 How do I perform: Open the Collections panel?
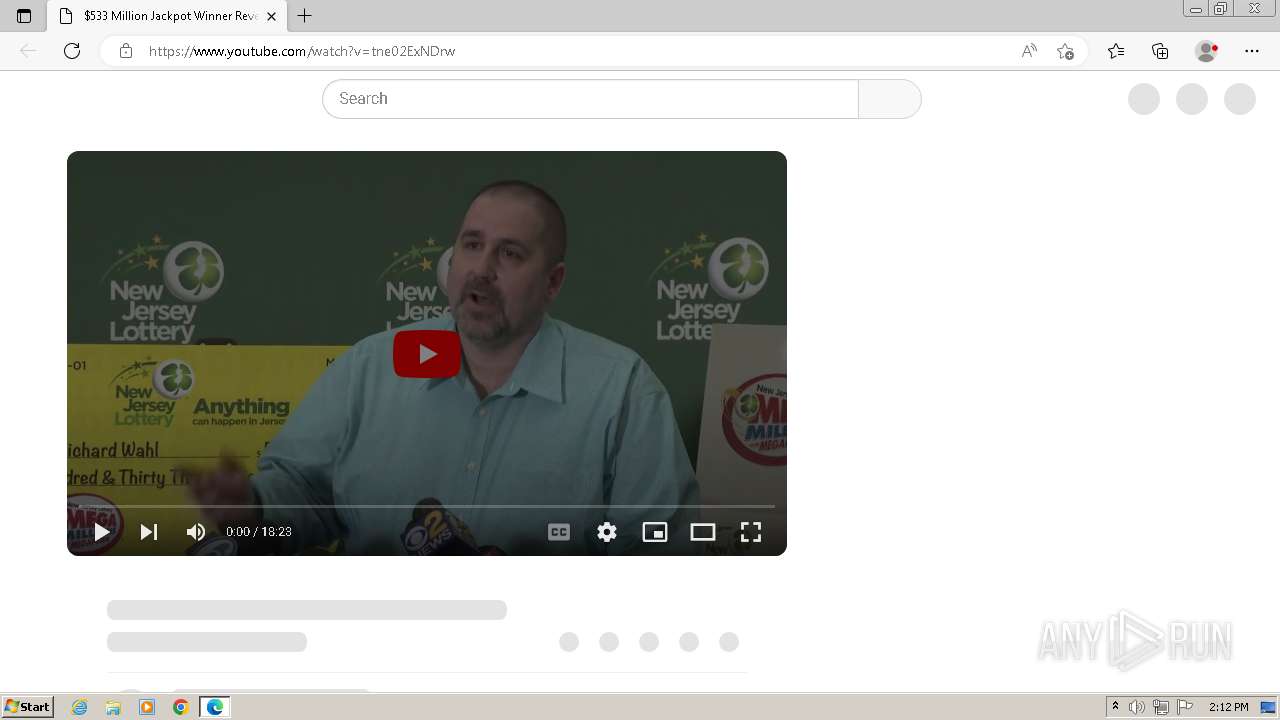(x=1160, y=51)
